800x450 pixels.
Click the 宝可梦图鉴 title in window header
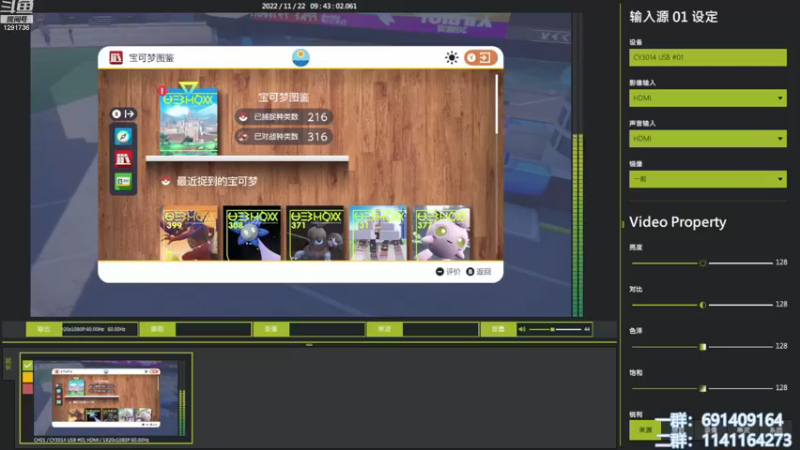152,58
